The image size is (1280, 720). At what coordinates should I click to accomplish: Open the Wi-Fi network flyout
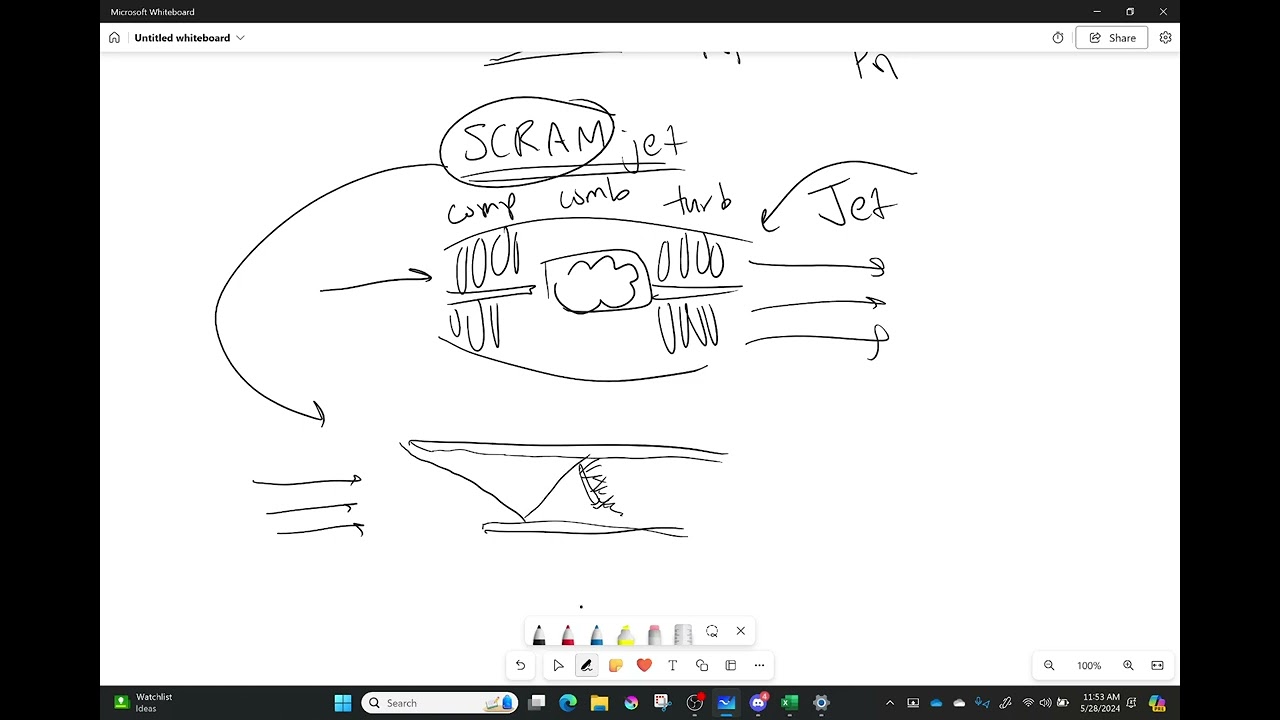click(x=1028, y=703)
